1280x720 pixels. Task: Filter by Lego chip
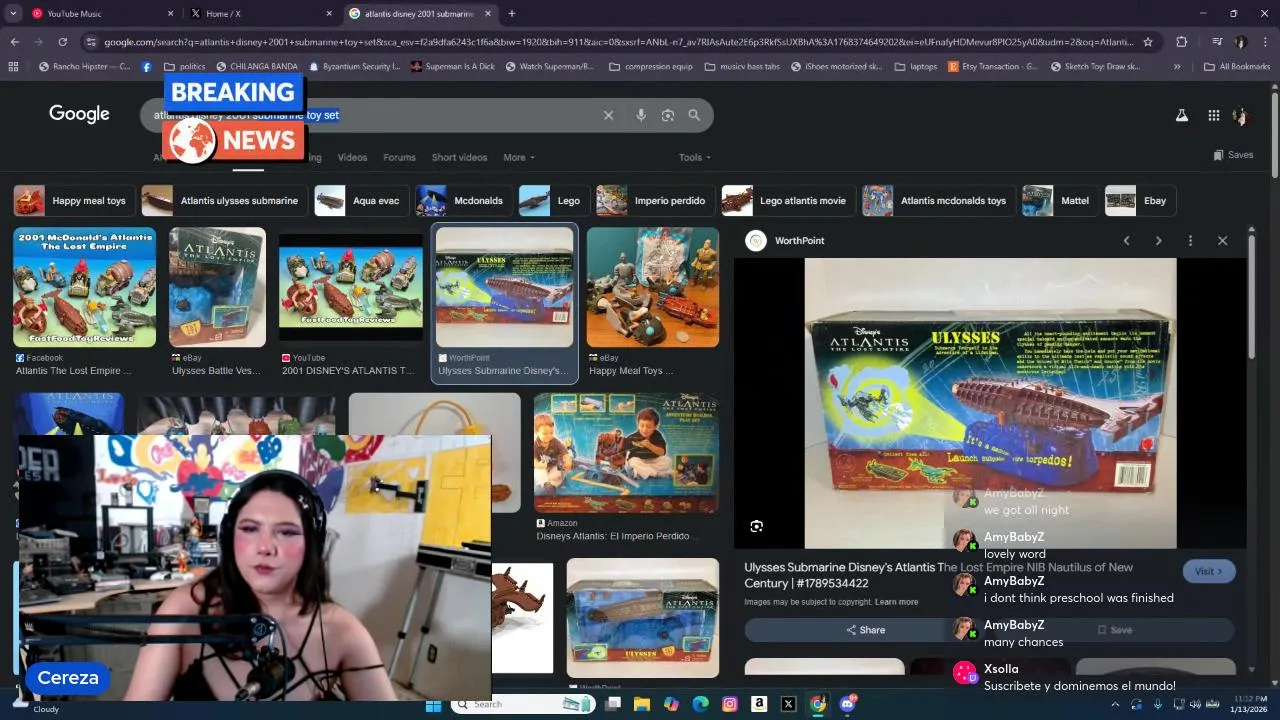(553, 201)
